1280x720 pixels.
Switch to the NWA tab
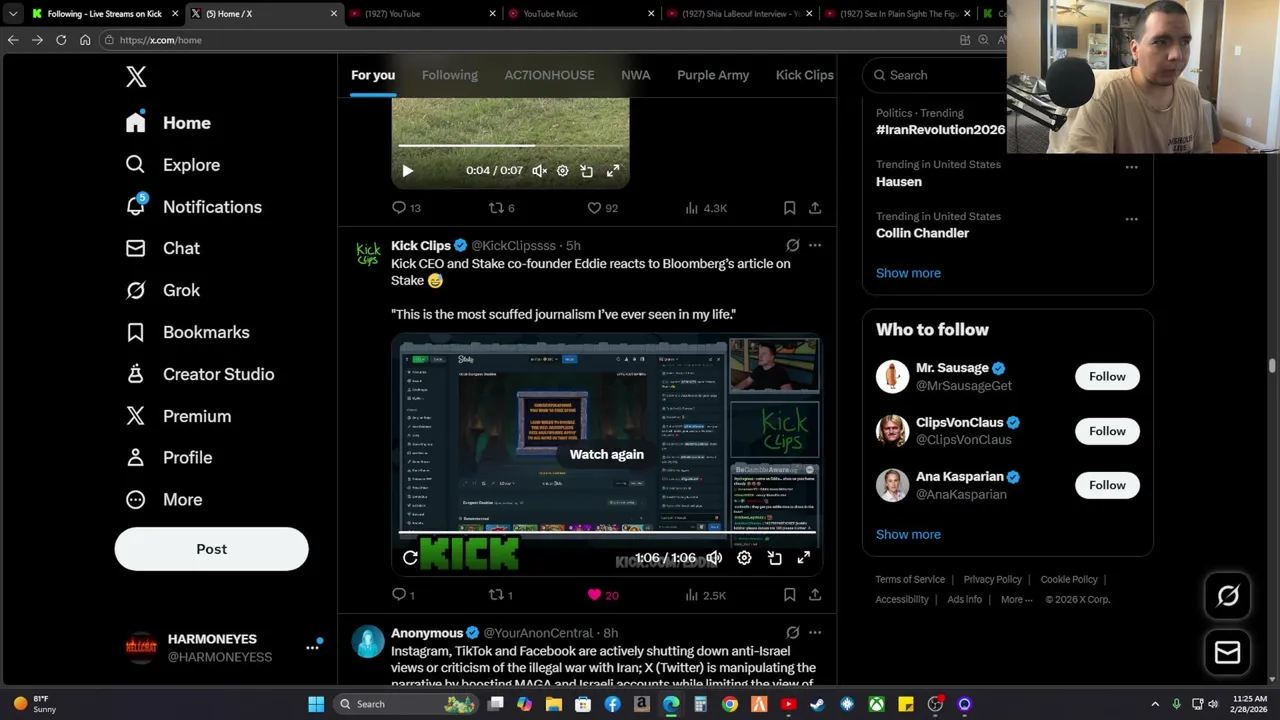point(635,75)
